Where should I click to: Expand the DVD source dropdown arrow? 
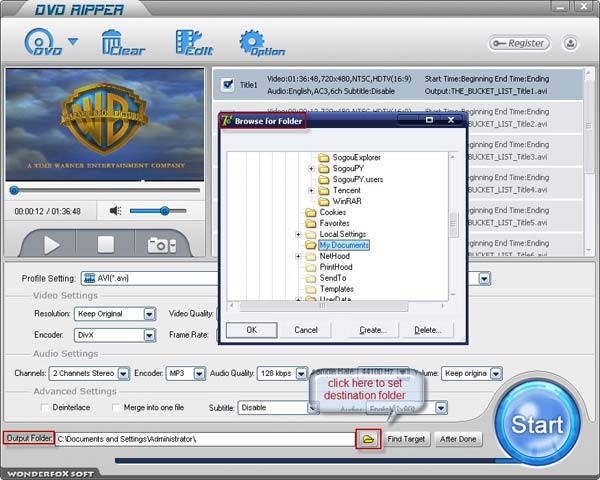coord(73,41)
